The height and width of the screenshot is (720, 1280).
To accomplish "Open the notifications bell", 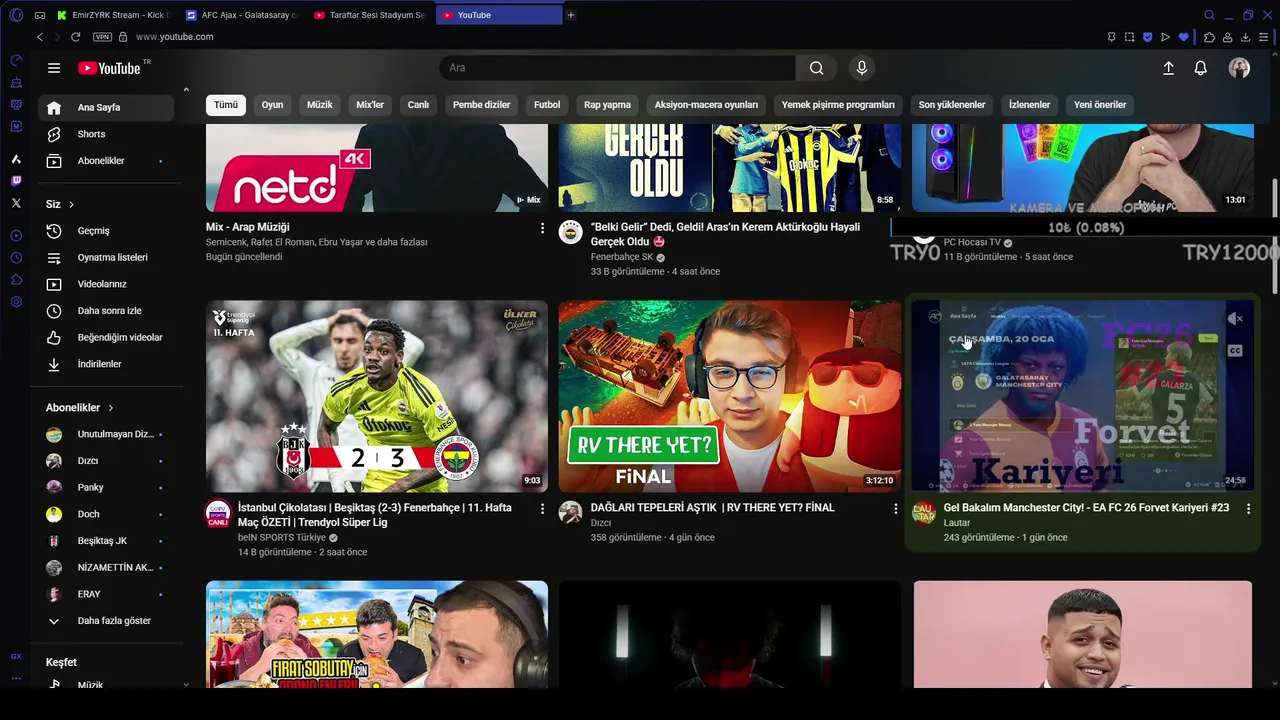I will click(x=1201, y=68).
